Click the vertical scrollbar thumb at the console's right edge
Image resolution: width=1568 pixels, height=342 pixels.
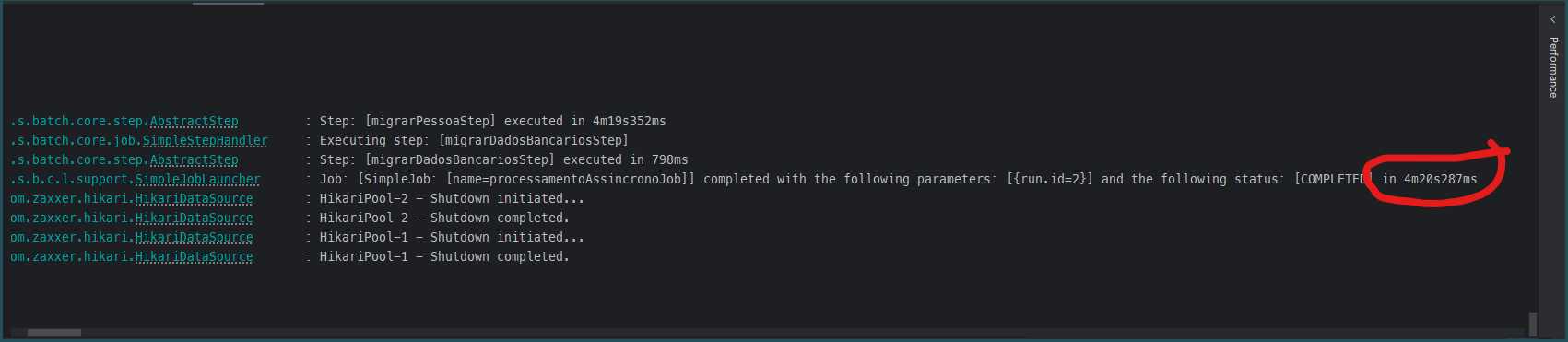1532,324
